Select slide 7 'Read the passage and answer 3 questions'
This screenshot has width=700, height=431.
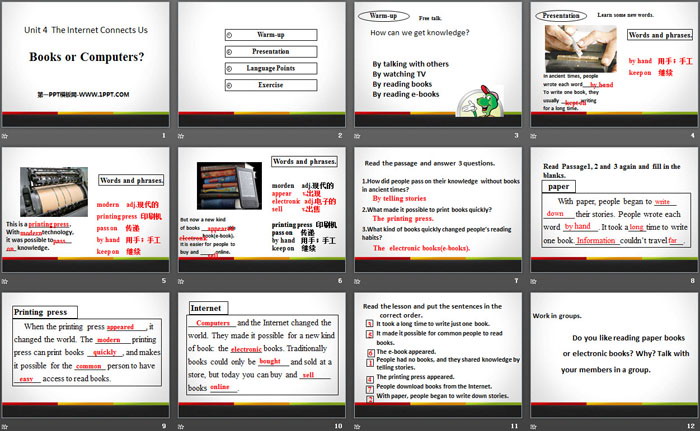(x=438, y=210)
